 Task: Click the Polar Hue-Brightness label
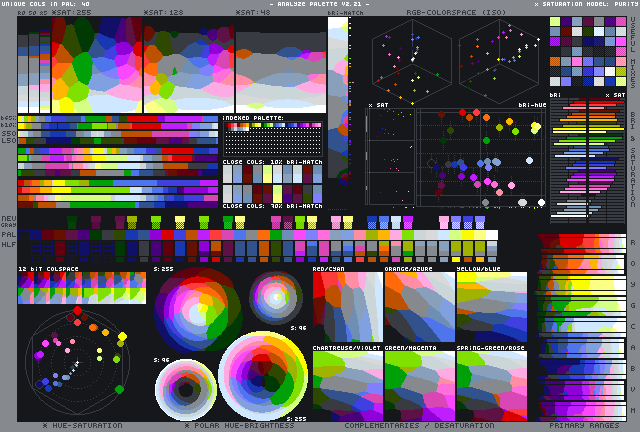coord(244,425)
